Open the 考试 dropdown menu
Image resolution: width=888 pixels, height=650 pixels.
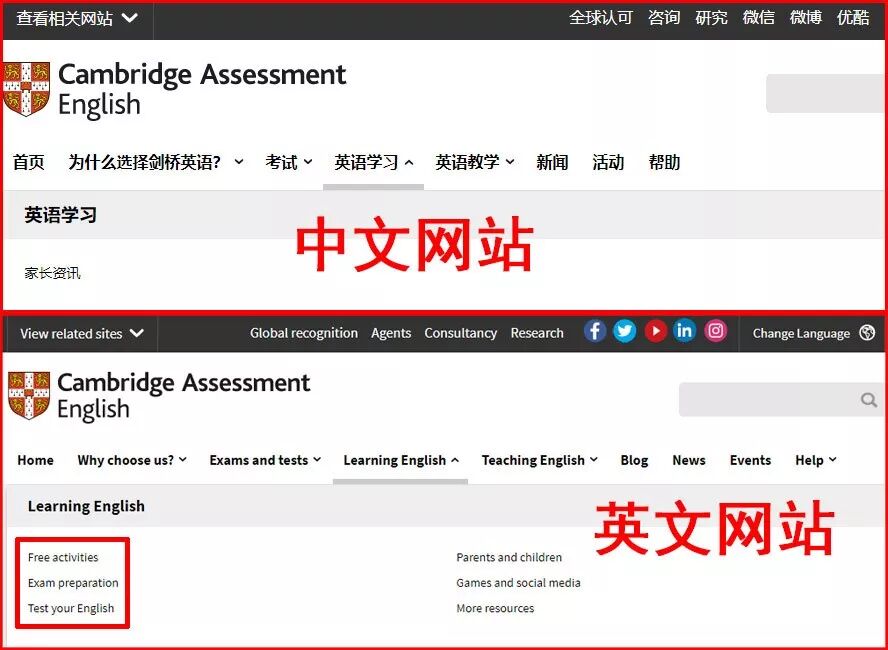tap(288, 162)
